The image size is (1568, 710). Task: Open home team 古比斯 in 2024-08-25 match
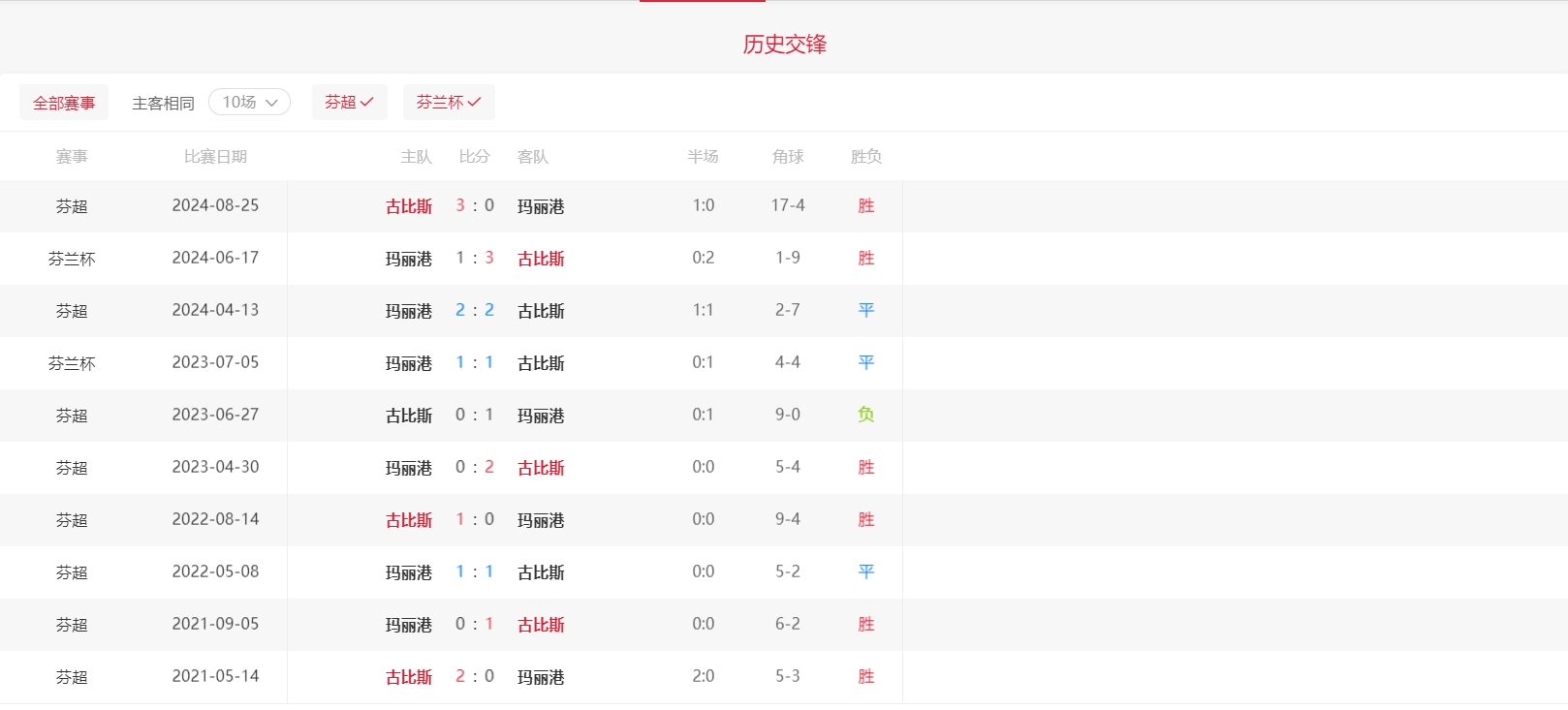click(408, 206)
